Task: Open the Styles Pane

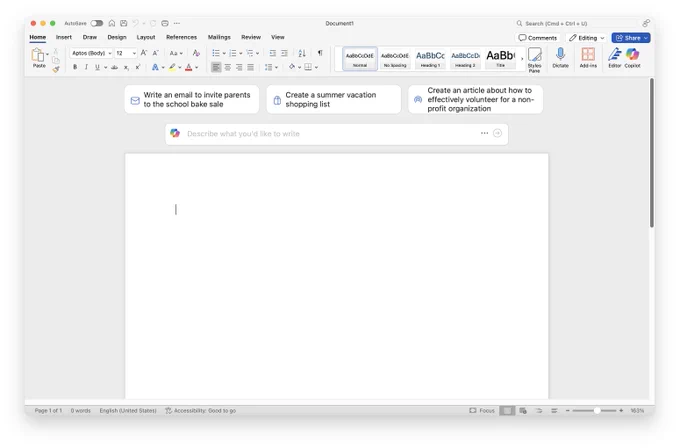Action: 534,58
